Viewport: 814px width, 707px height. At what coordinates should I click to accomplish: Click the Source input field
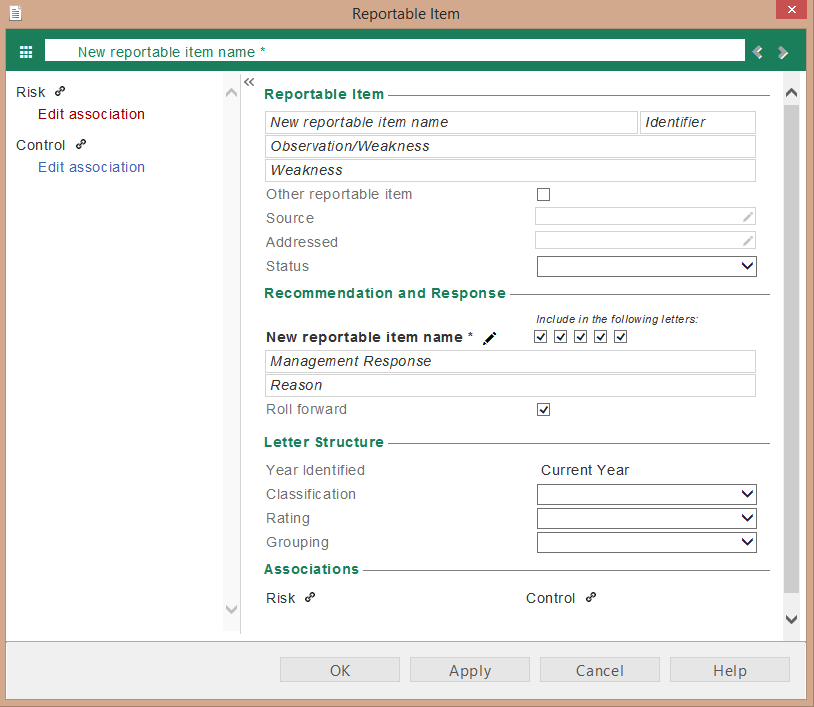pos(645,216)
